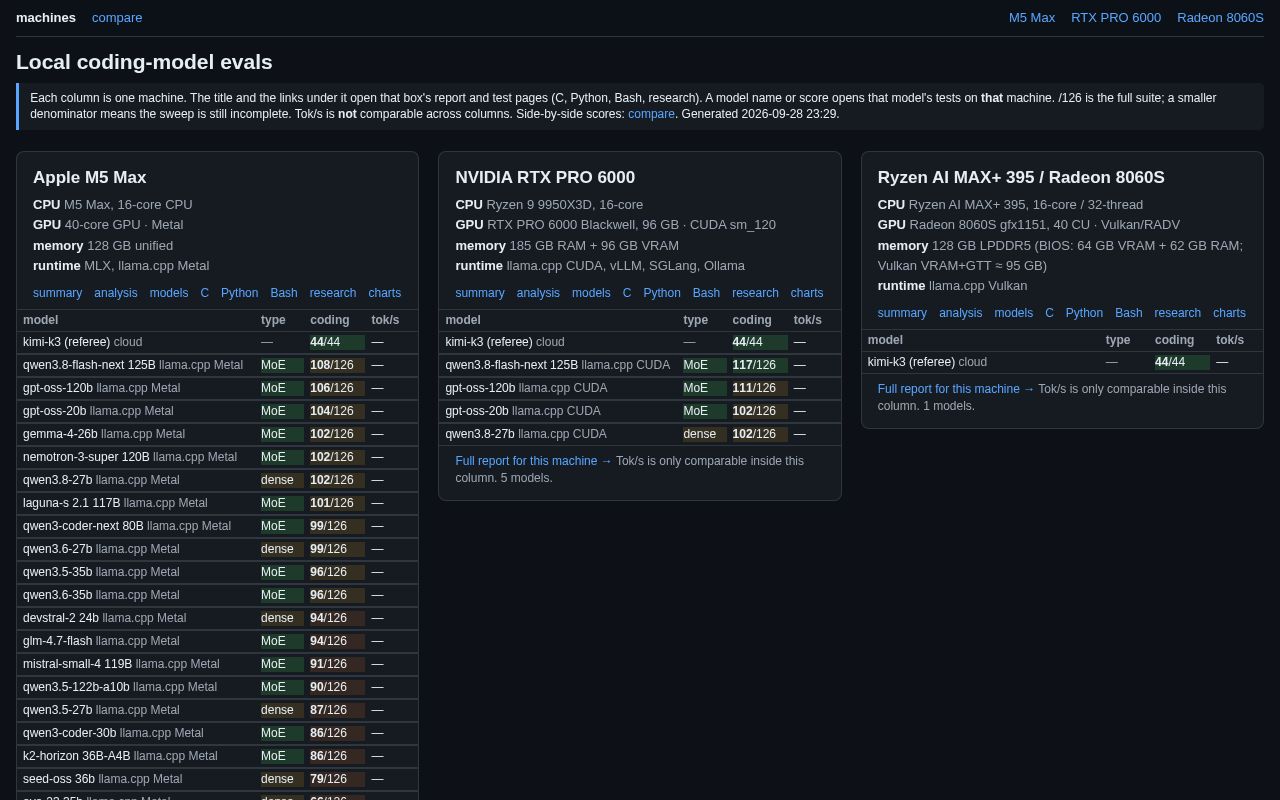Open analysis for the Ryzen AI MAX+ machine
The width and height of the screenshot is (1280, 800).
pos(961,313)
